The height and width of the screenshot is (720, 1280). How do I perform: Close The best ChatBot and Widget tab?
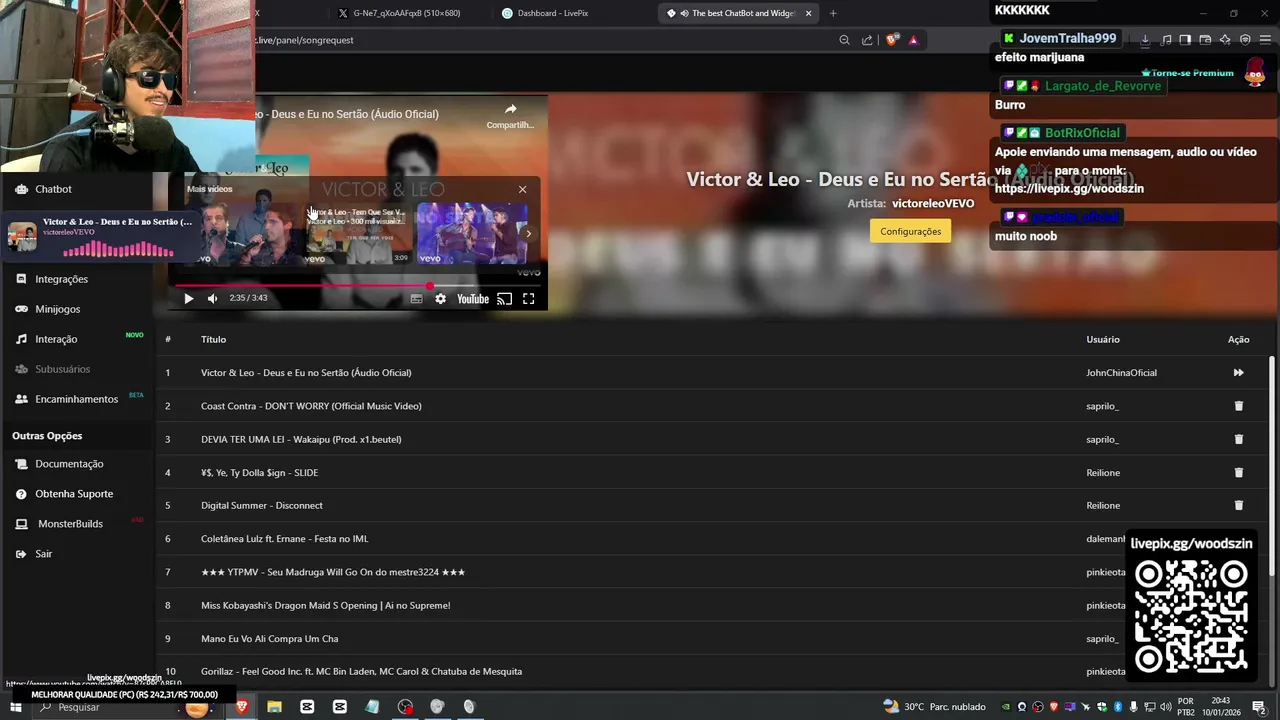(x=808, y=13)
